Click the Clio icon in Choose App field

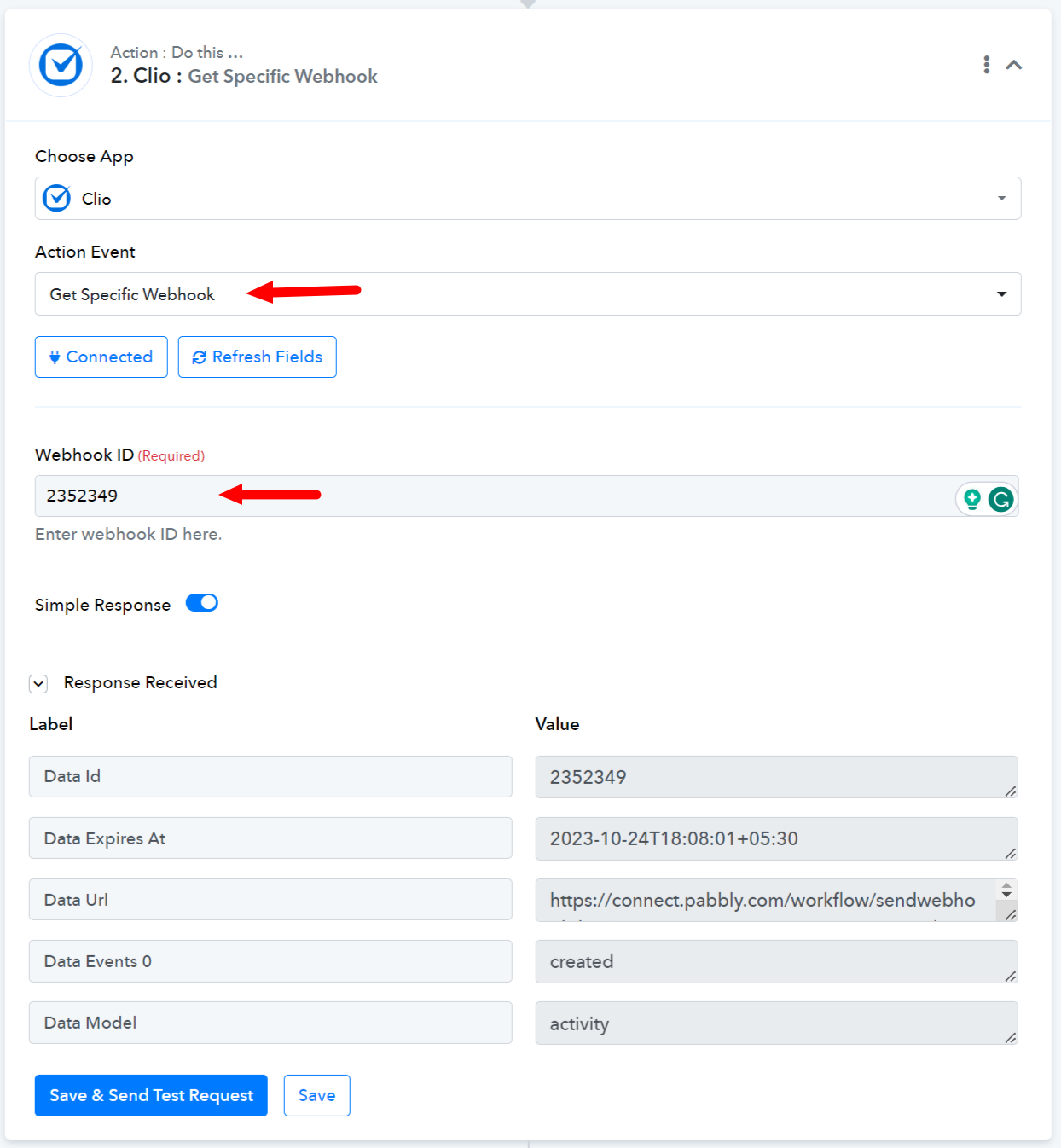[57, 198]
